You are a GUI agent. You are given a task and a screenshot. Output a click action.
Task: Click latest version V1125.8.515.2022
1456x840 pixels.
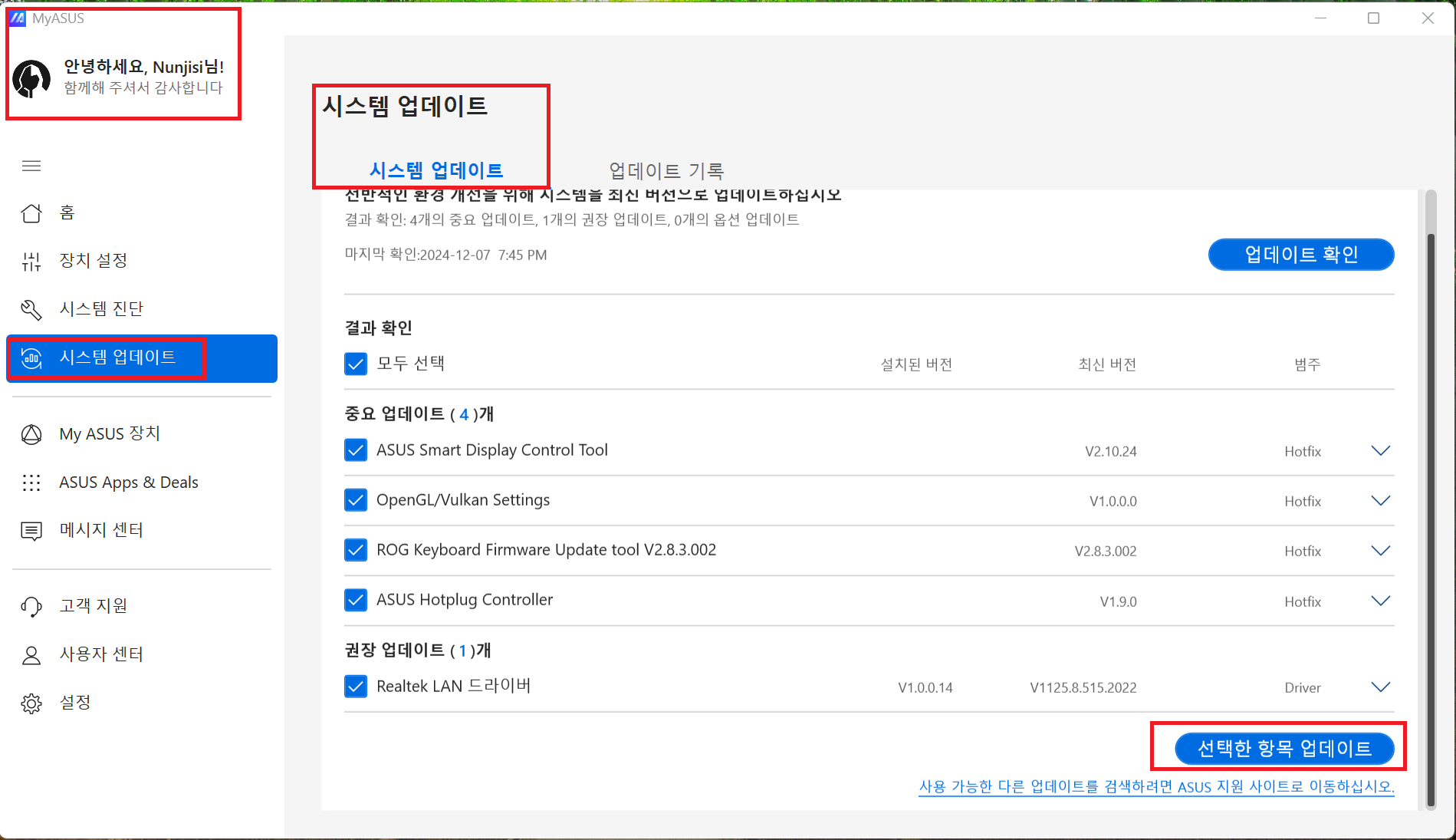1083,688
